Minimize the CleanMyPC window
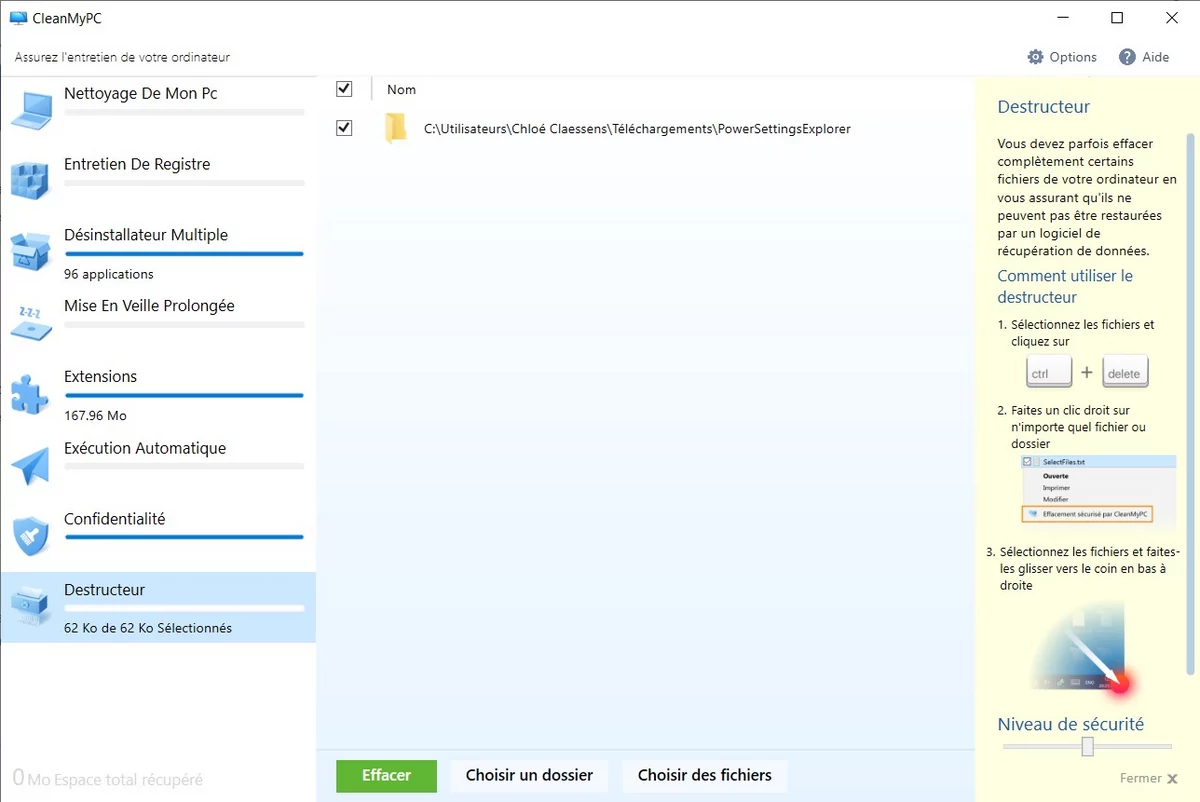The image size is (1200, 802). pos(1063,17)
